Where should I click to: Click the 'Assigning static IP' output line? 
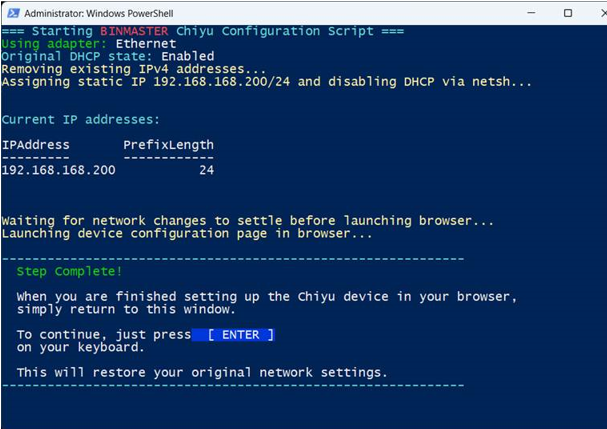[x=267, y=82]
